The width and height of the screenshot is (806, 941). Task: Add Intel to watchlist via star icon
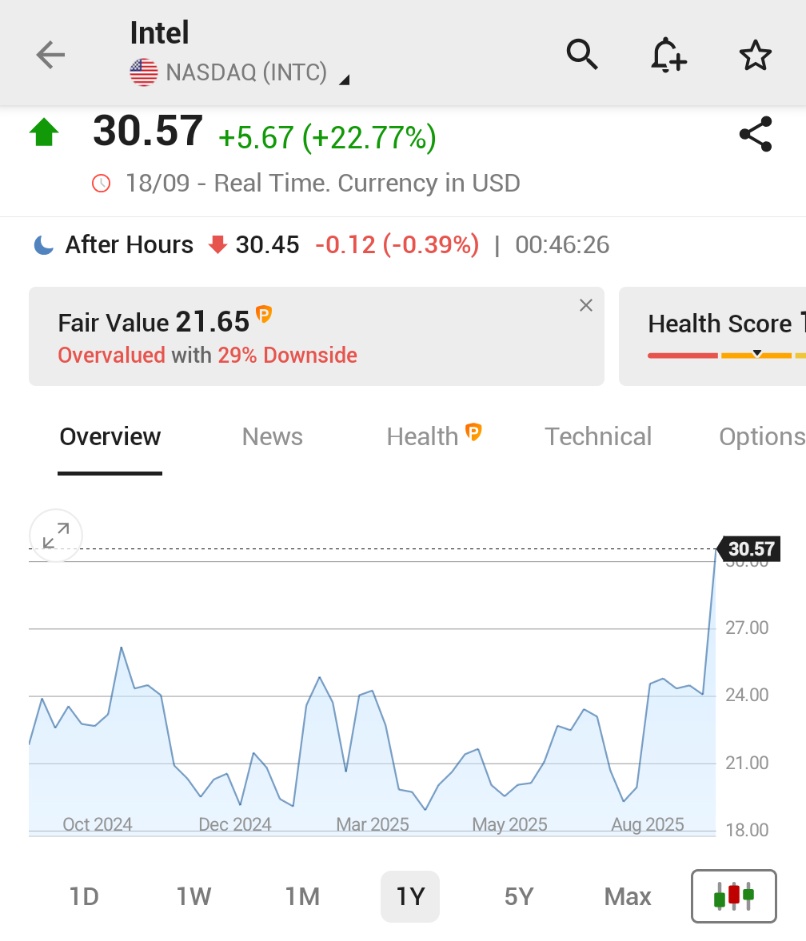[755, 55]
